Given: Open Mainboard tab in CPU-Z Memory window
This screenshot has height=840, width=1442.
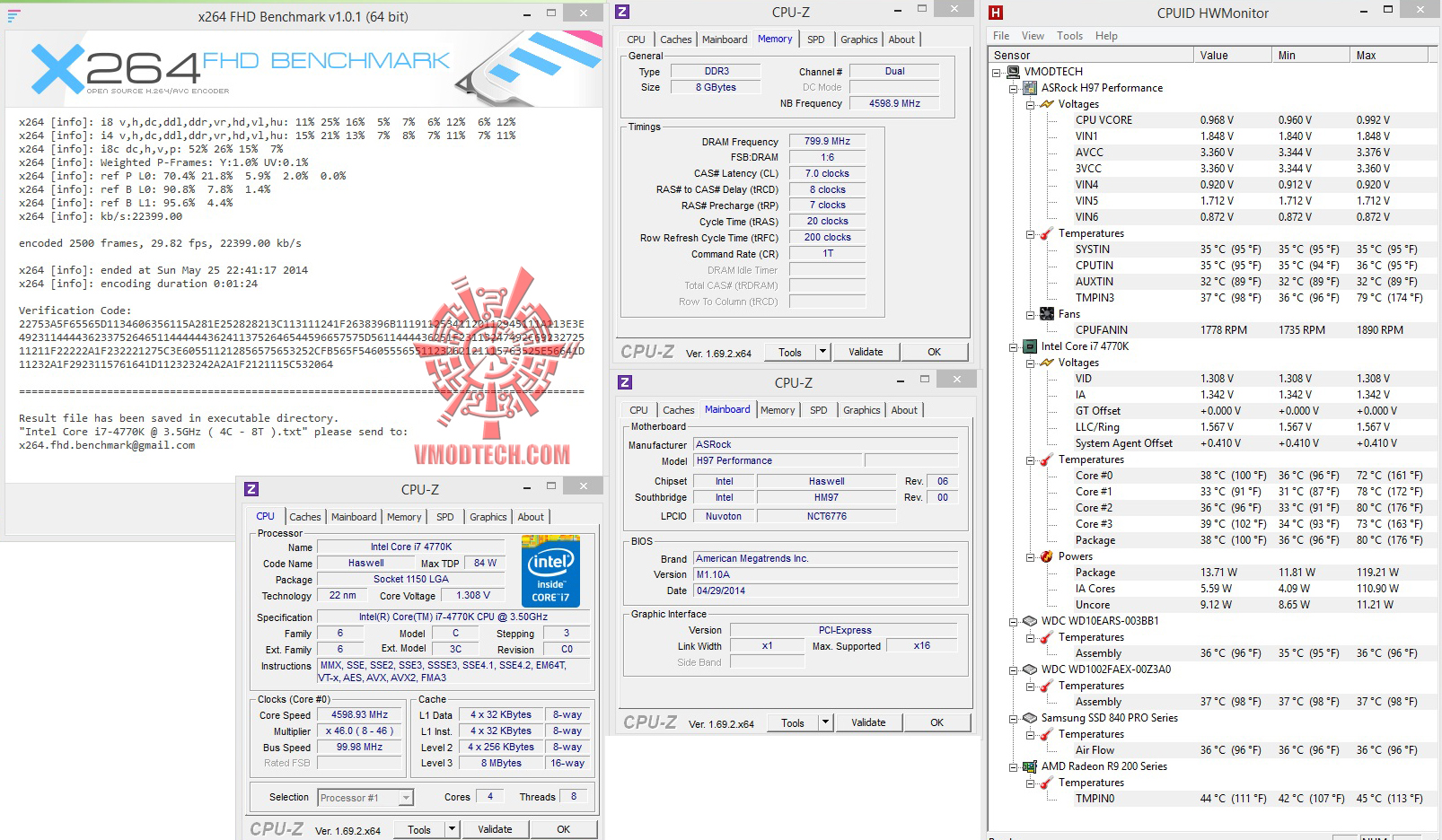Looking at the screenshot, I should (725, 39).
